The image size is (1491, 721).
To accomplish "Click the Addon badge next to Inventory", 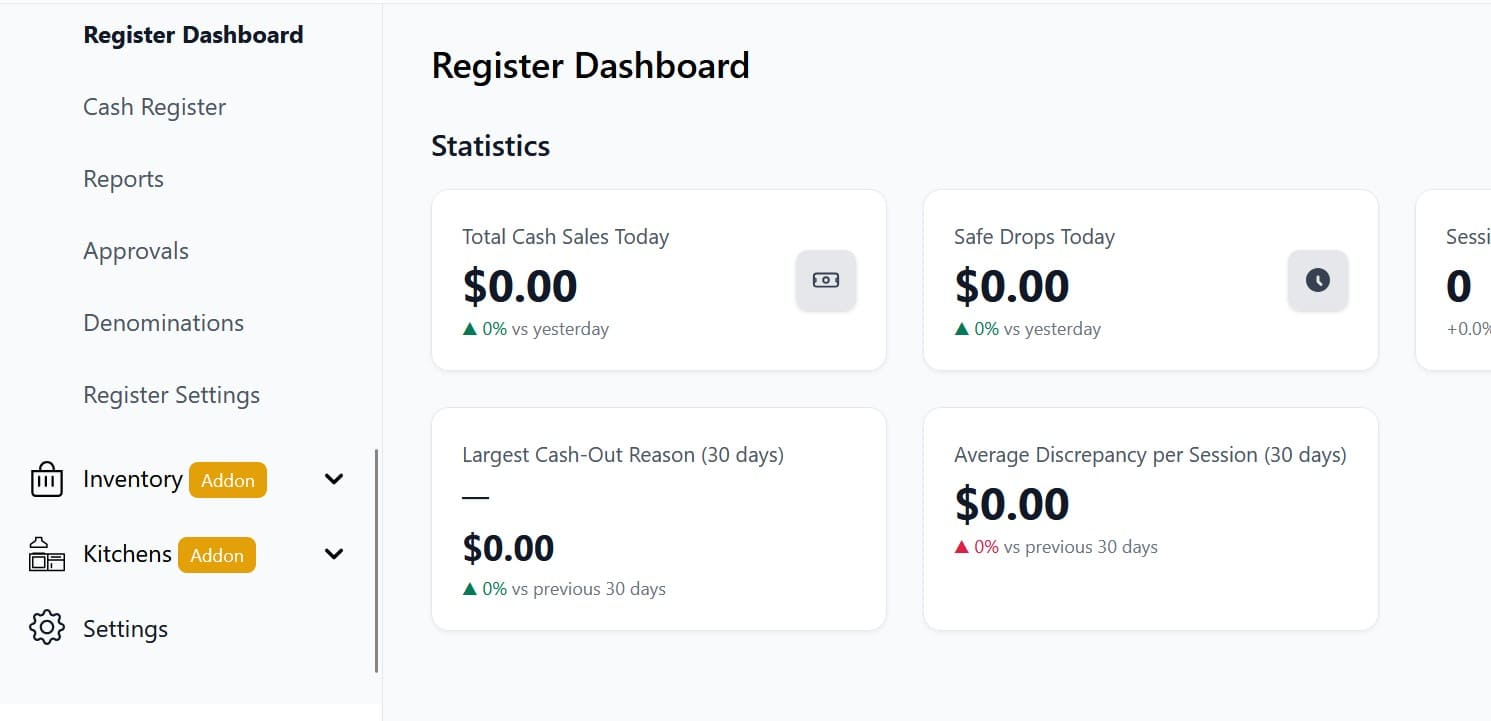I will coord(227,481).
